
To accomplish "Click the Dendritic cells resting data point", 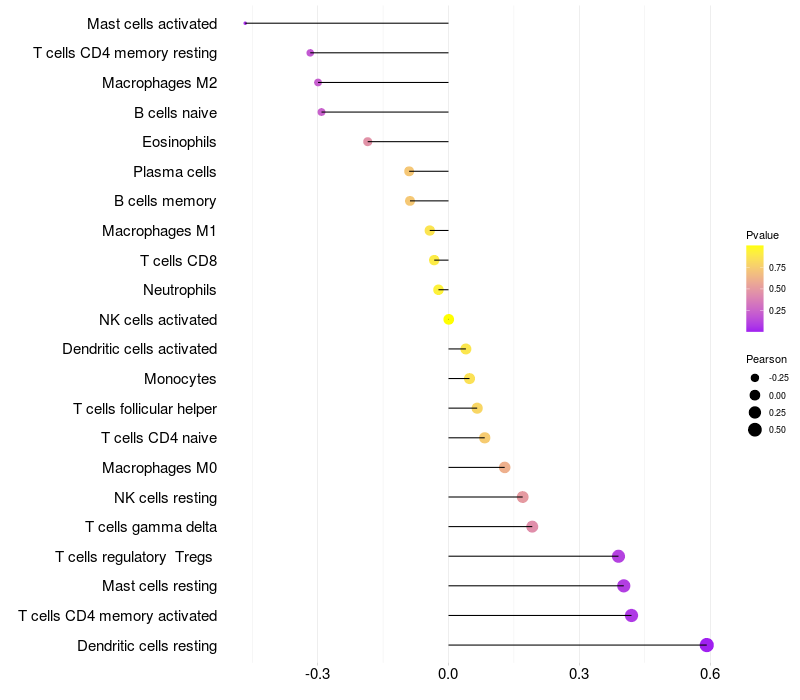I will tap(706, 645).
